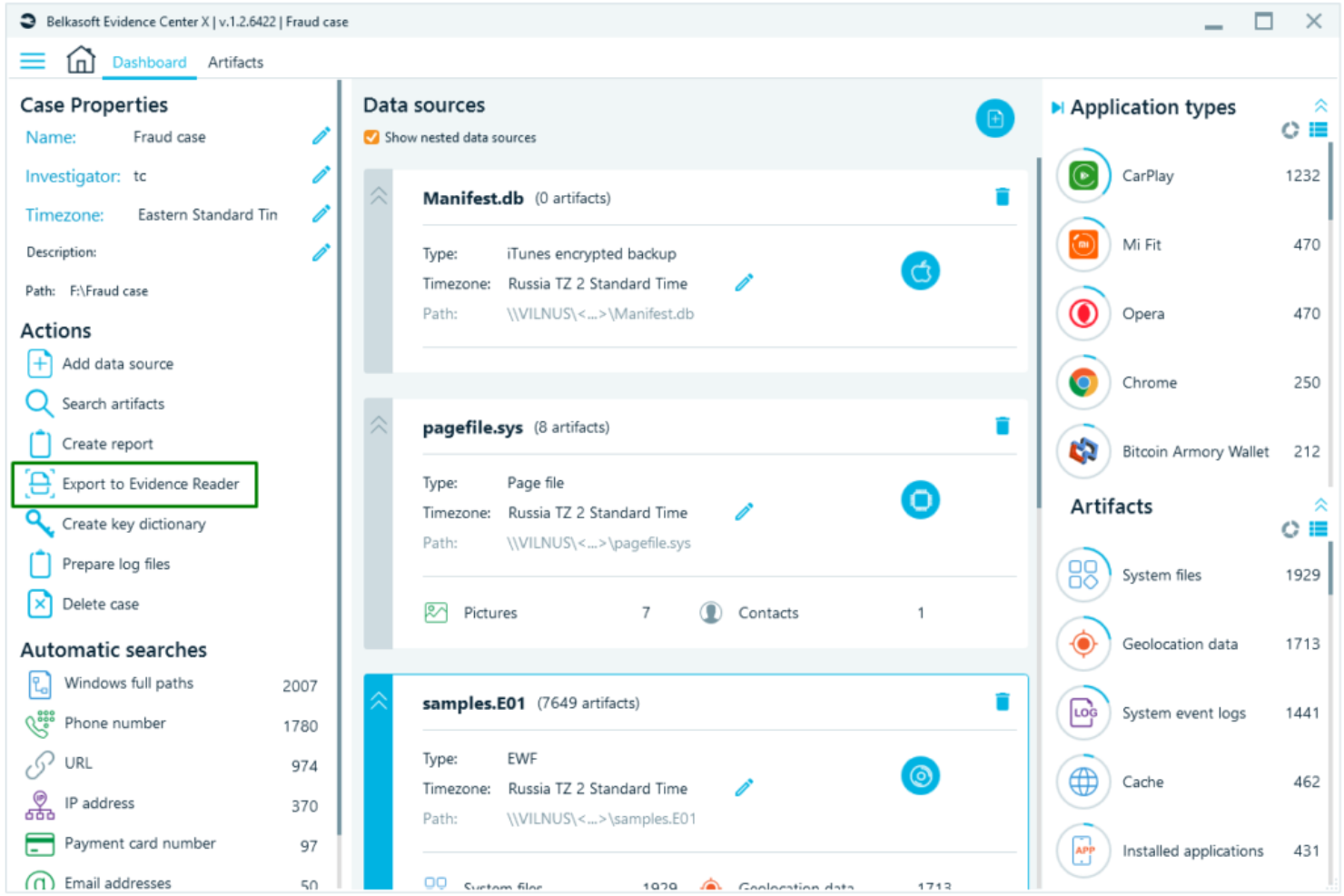The height and width of the screenshot is (896, 1344).
Task: Choose Prepare log files
Action: pos(98,564)
